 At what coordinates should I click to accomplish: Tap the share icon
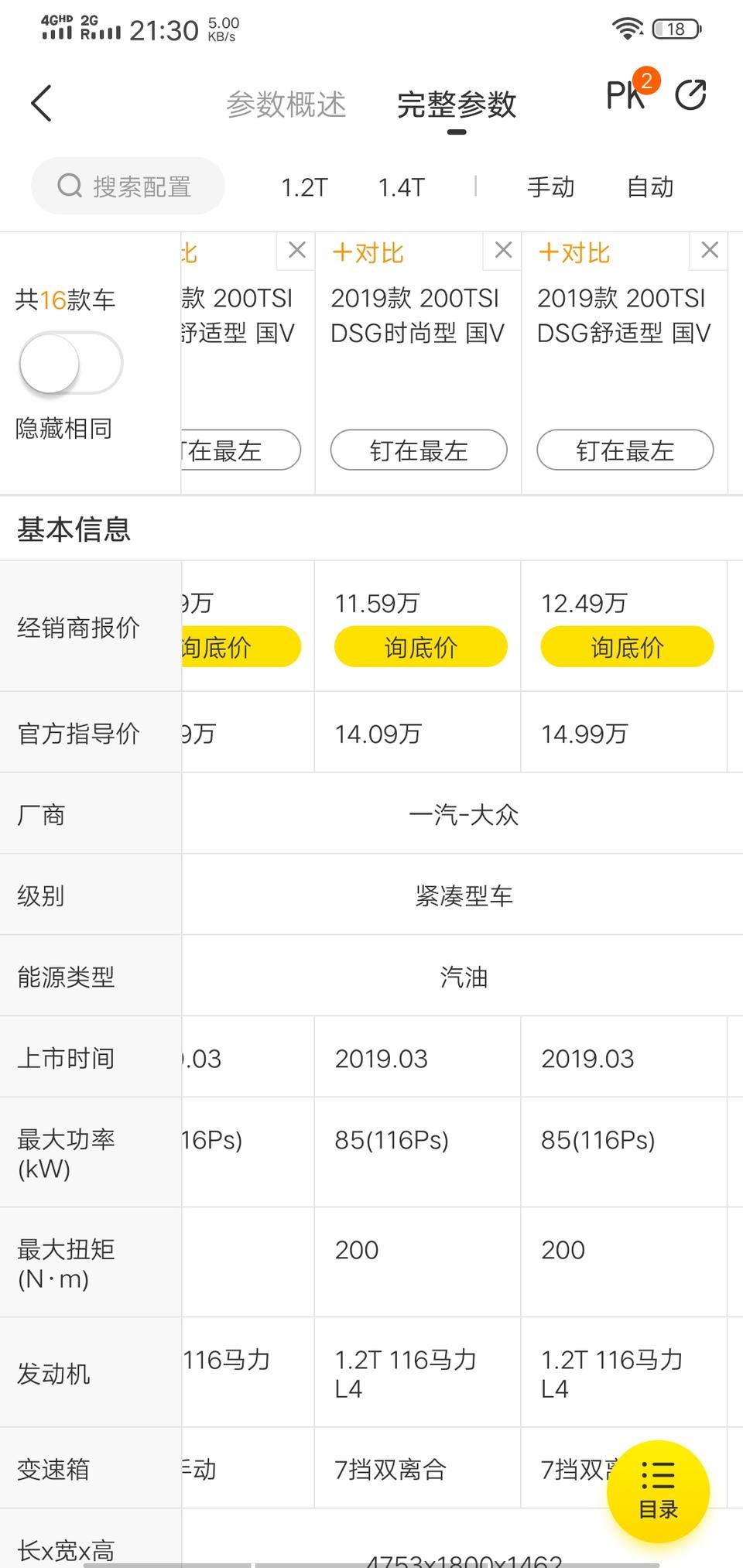pos(690,94)
